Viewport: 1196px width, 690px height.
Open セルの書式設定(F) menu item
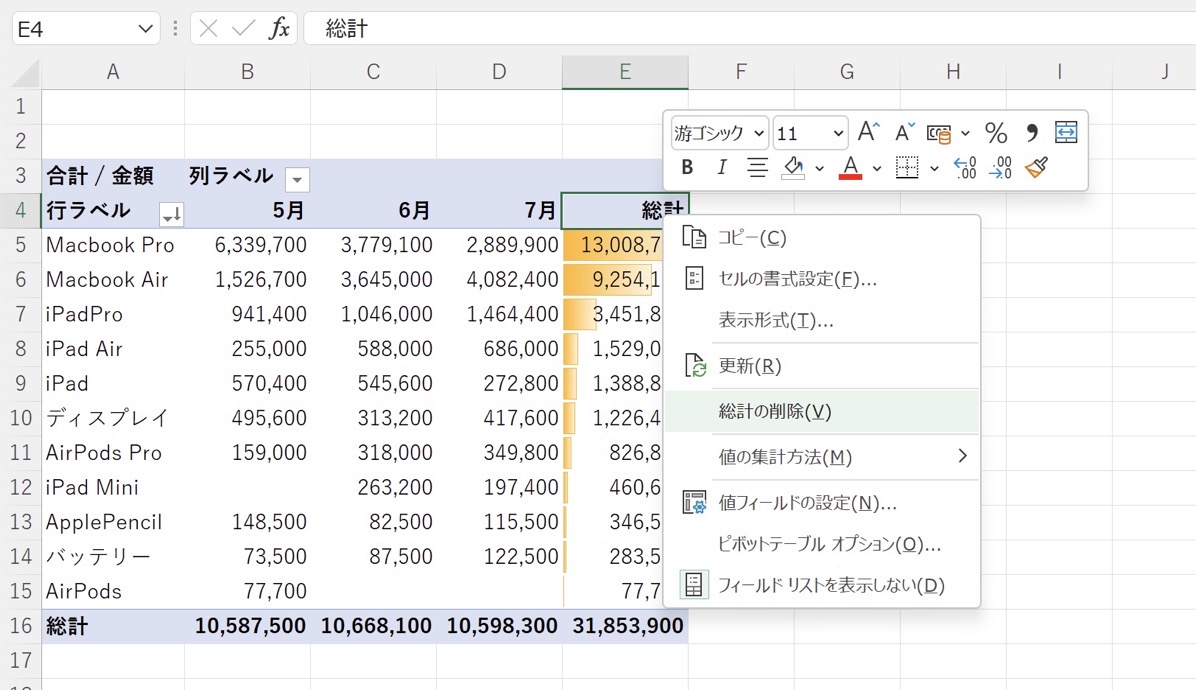(x=821, y=278)
